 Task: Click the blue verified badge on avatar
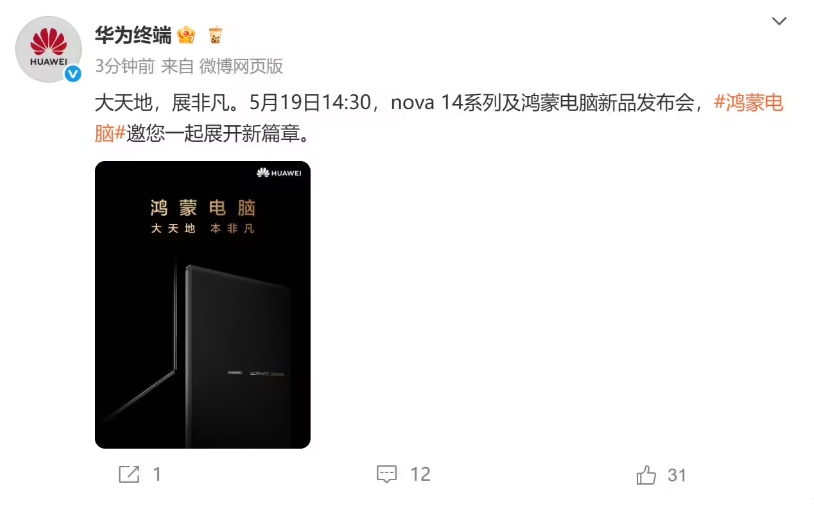pyautogui.click(x=73, y=74)
